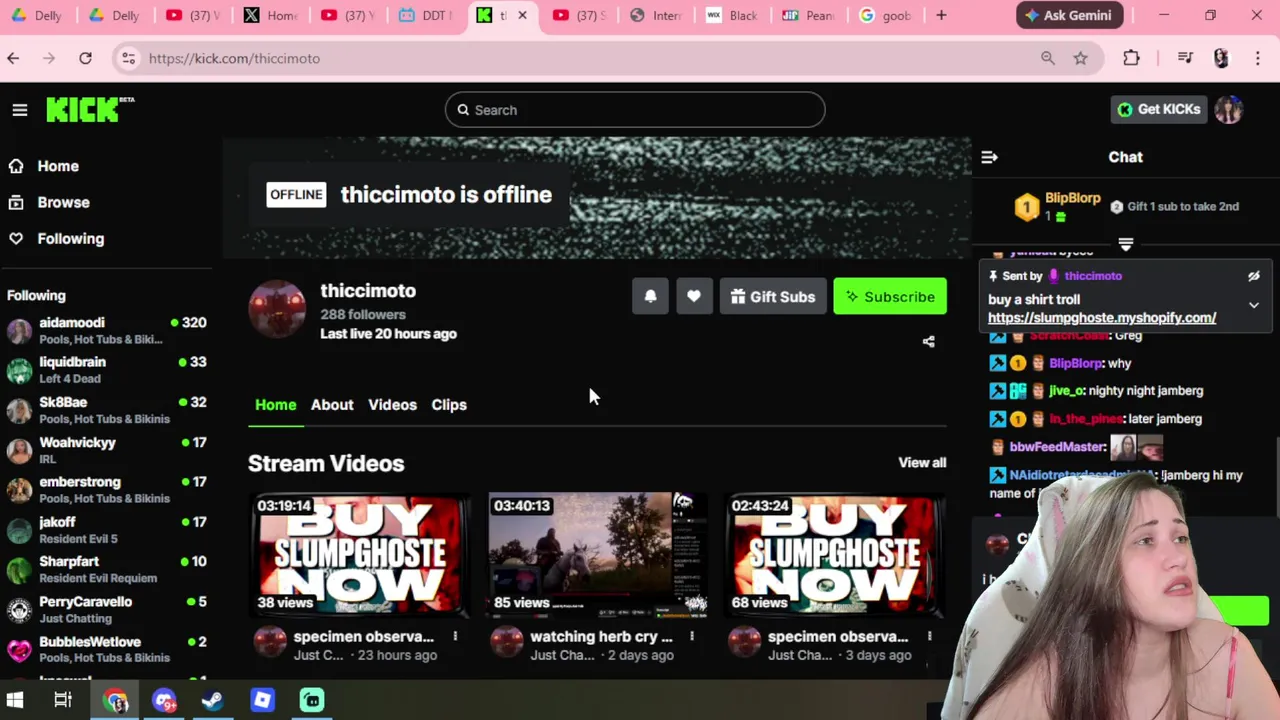Open Woahvickyy followed channel

click(106, 450)
